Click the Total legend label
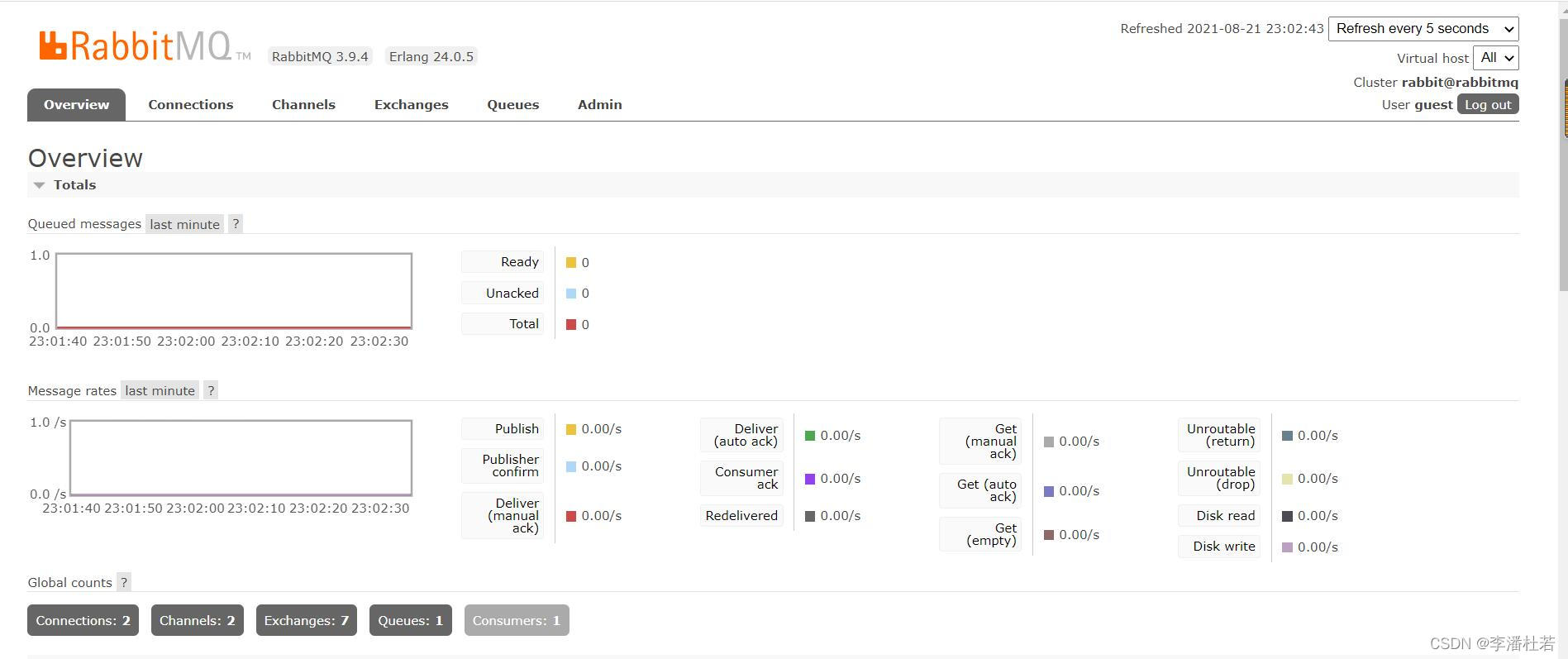Image resolution: width=1568 pixels, height=659 pixels. (x=503, y=324)
